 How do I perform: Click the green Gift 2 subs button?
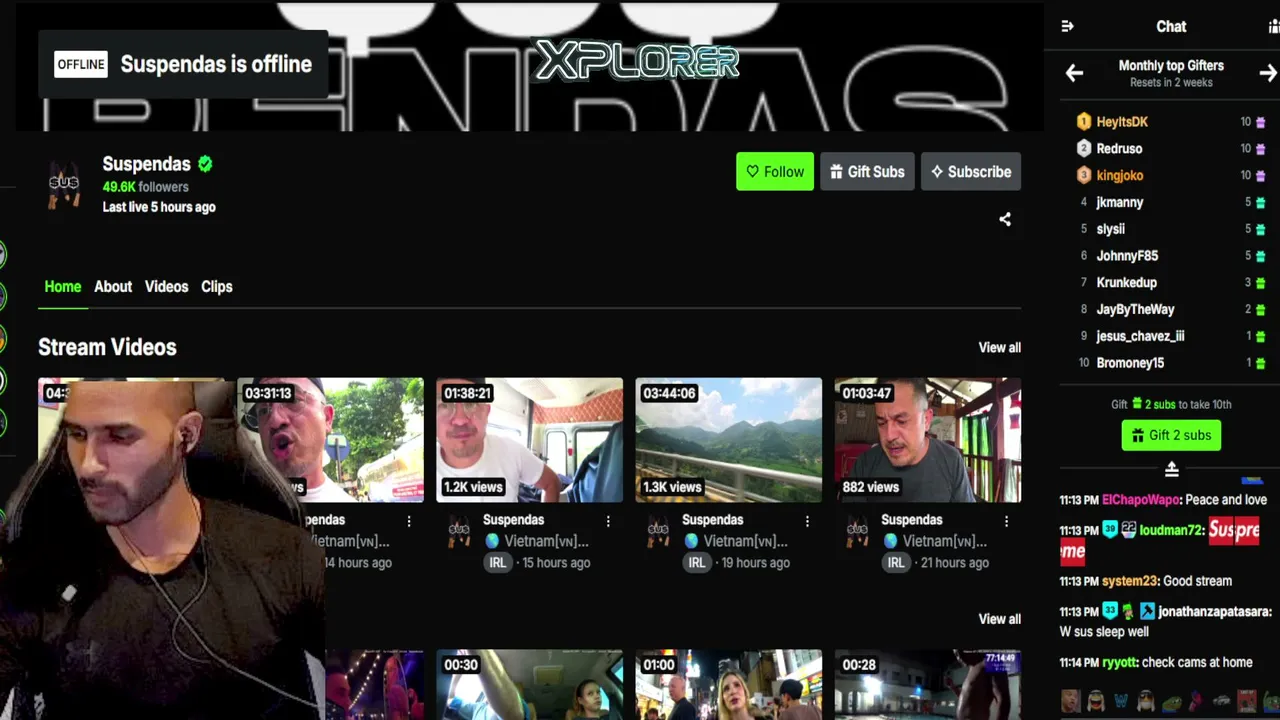coord(1171,436)
